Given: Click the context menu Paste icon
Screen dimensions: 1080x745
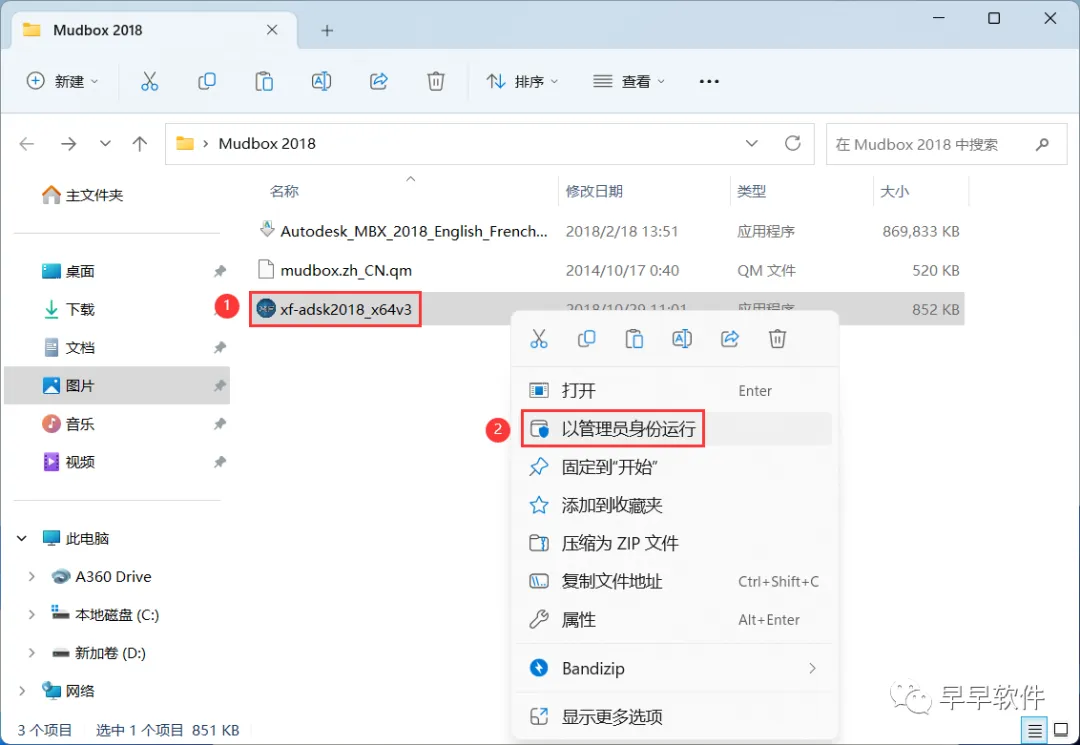Looking at the screenshot, I should tap(634, 339).
